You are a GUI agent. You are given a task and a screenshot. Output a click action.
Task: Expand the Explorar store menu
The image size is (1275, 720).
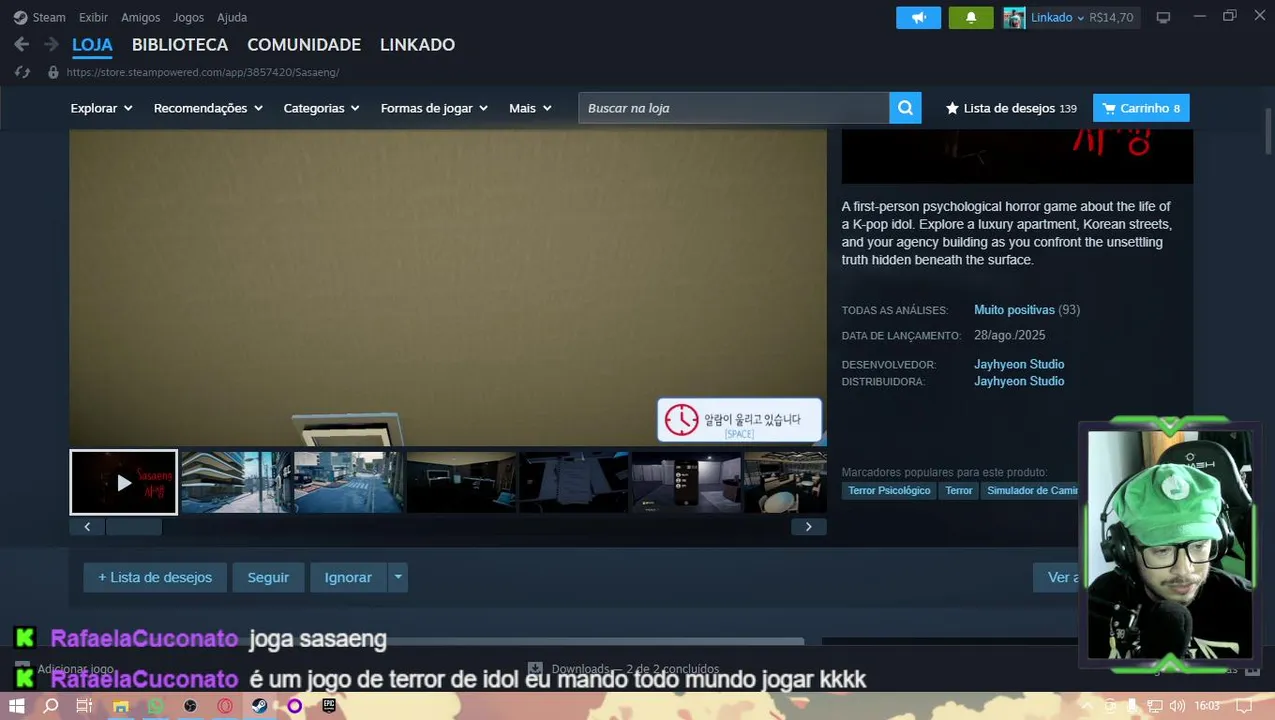coord(101,108)
